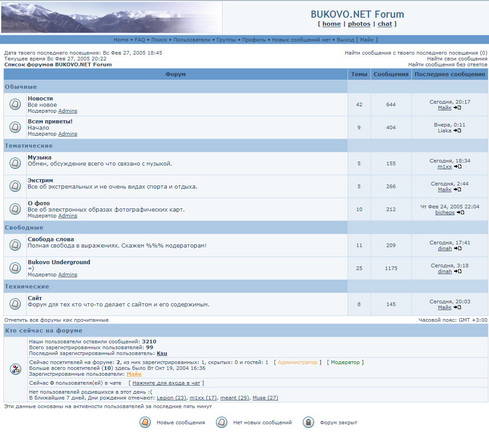Click the folder icon beside О фото
This screenshot has width=489, height=434.
(x=15, y=209)
